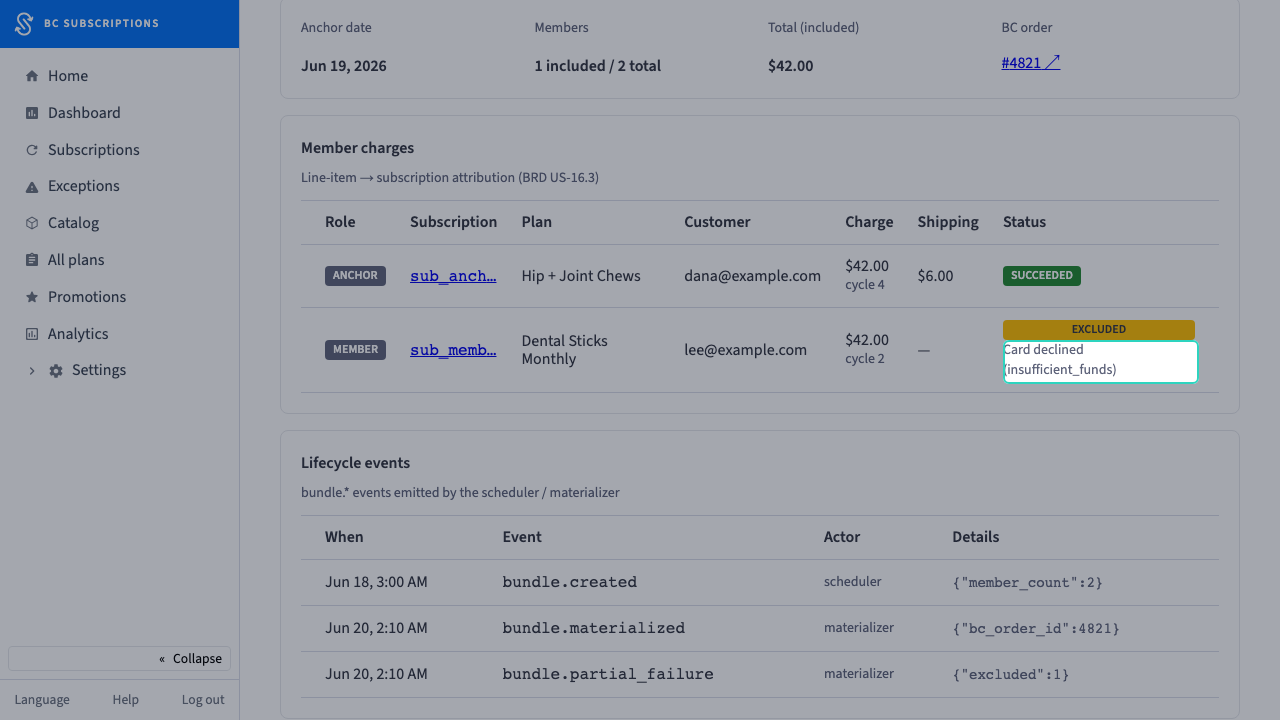Open the Language selector in footer
Viewport: 1280px width, 720px height.
coord(42,699)
